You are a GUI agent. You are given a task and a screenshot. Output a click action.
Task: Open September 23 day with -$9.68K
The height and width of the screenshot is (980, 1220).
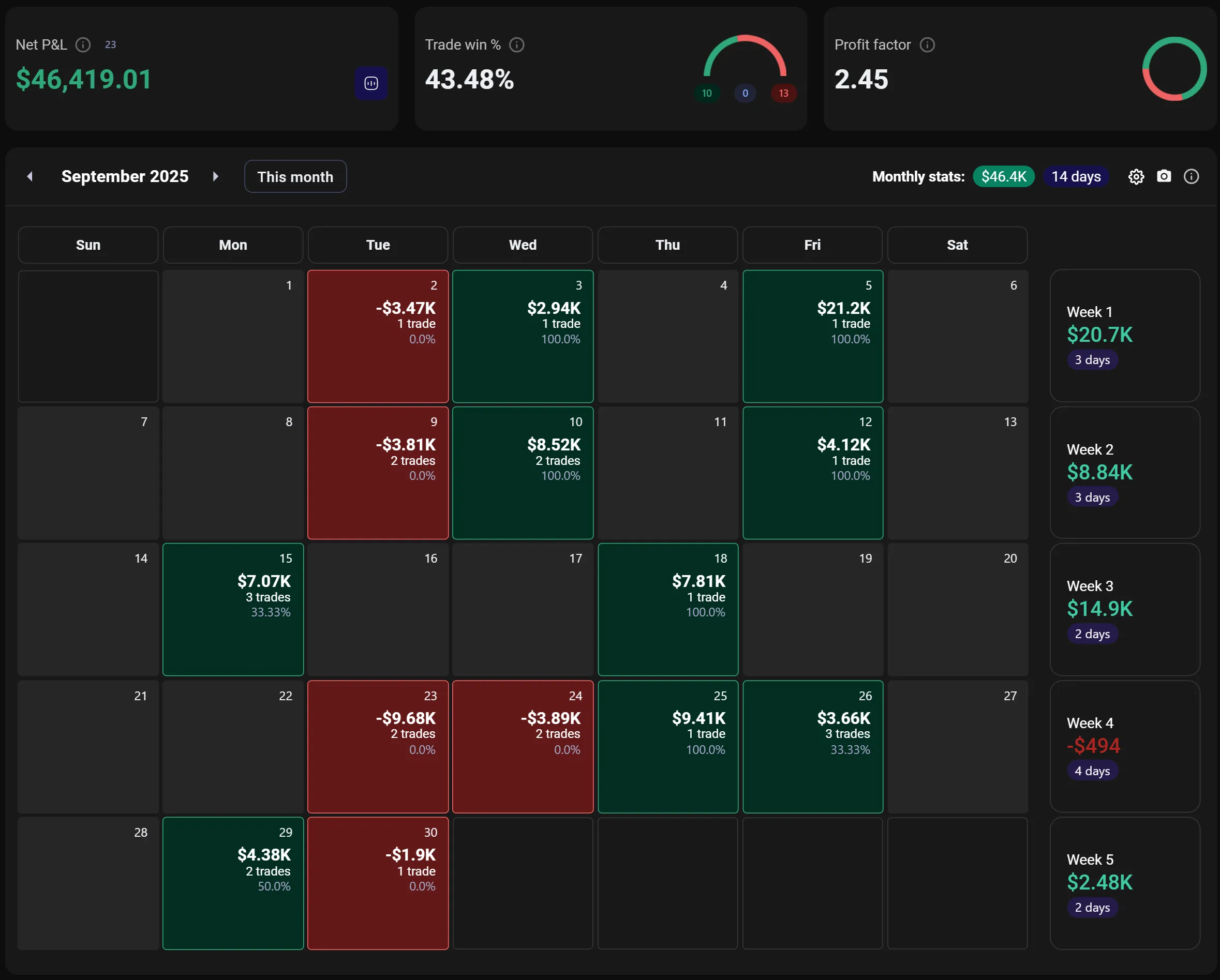pos(377,746)
